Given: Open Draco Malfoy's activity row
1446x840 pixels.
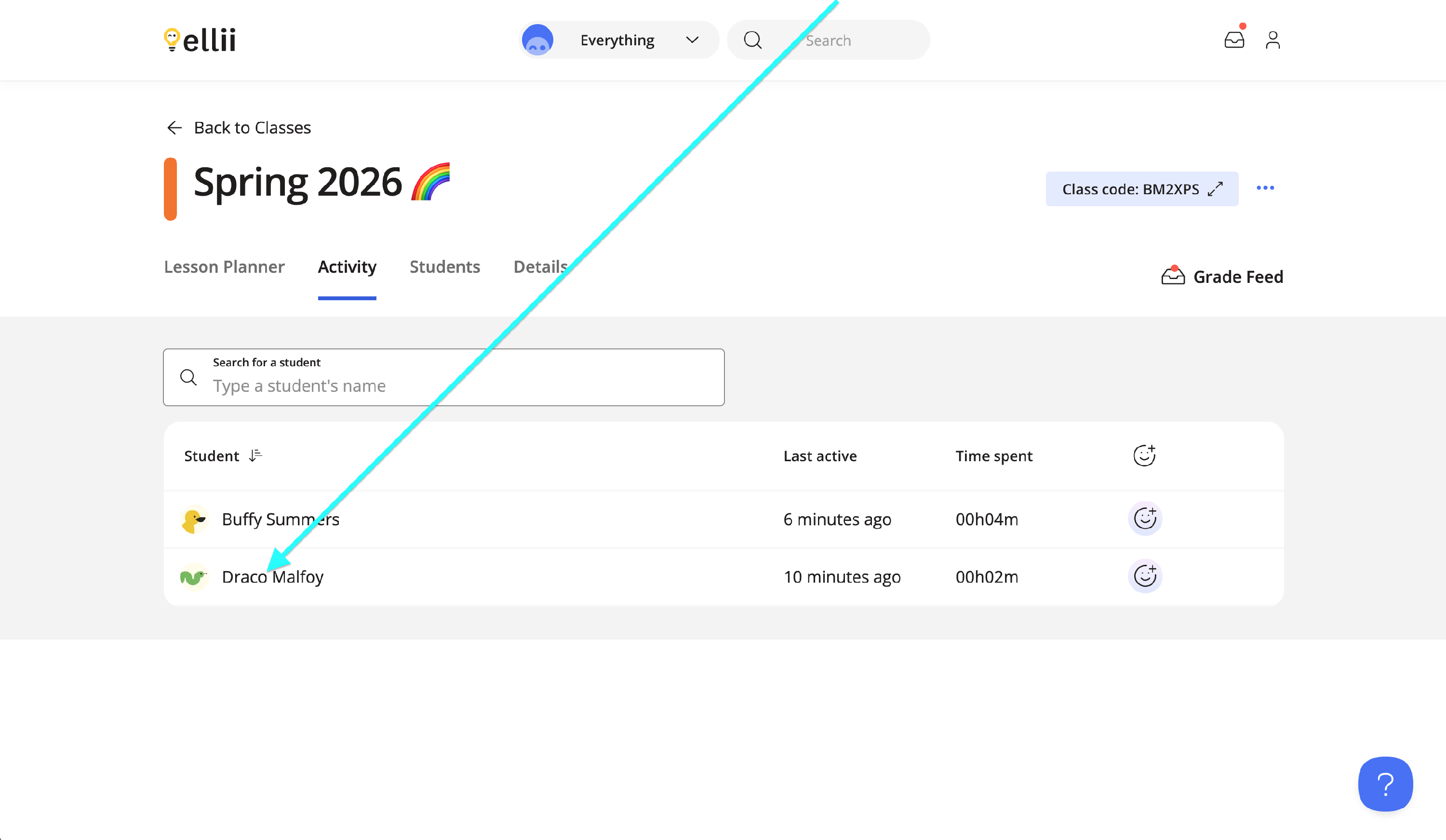Looking at the screenshot, I should click(x=272, y=577).
